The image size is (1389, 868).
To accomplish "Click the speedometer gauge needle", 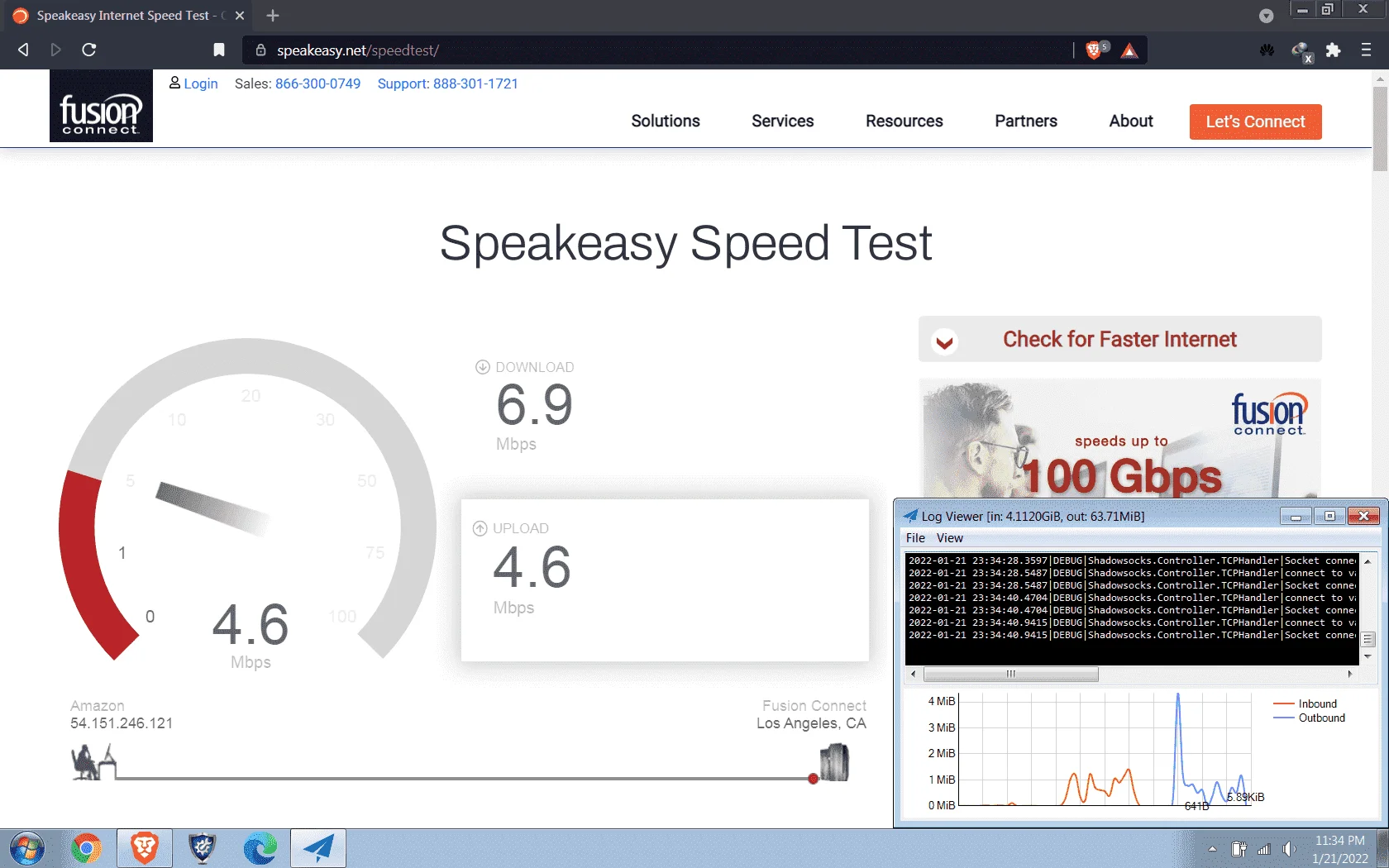I will pos(212,508).
